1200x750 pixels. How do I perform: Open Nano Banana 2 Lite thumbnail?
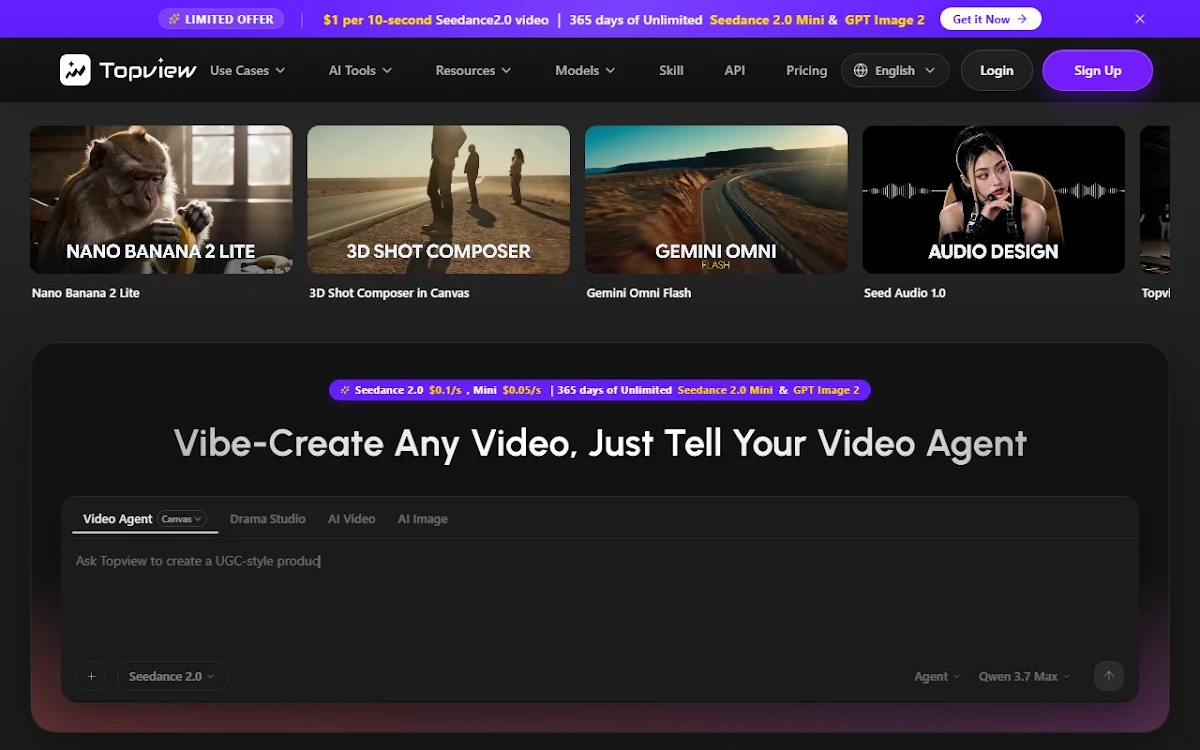tap(161, 199)
